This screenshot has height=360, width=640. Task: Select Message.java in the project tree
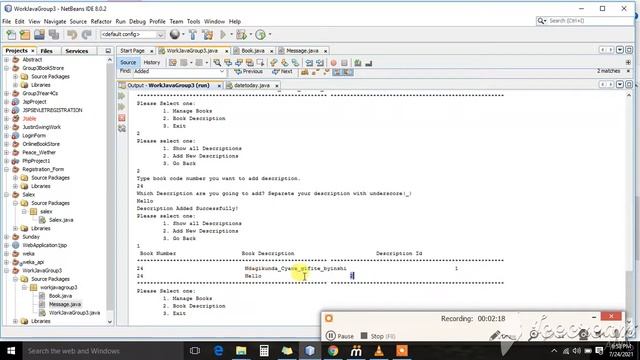(64, 304)
